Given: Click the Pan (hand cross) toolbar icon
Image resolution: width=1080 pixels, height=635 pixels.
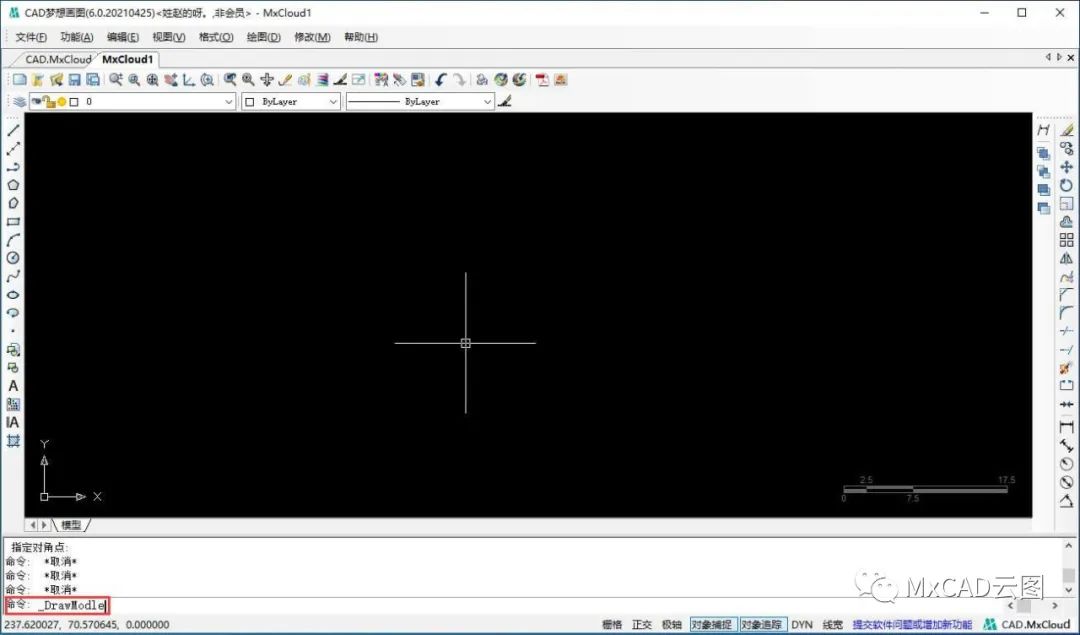Looking at the screenshot, I should pyautogui.click(x=267, y=80).
